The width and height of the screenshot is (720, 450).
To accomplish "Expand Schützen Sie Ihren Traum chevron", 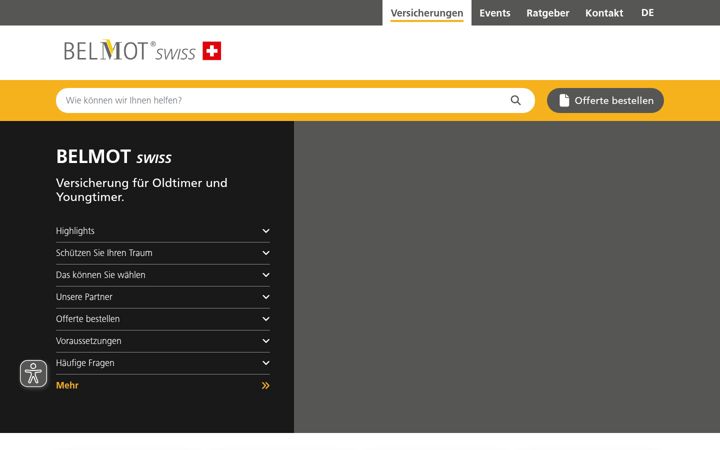I will point(266,253).
